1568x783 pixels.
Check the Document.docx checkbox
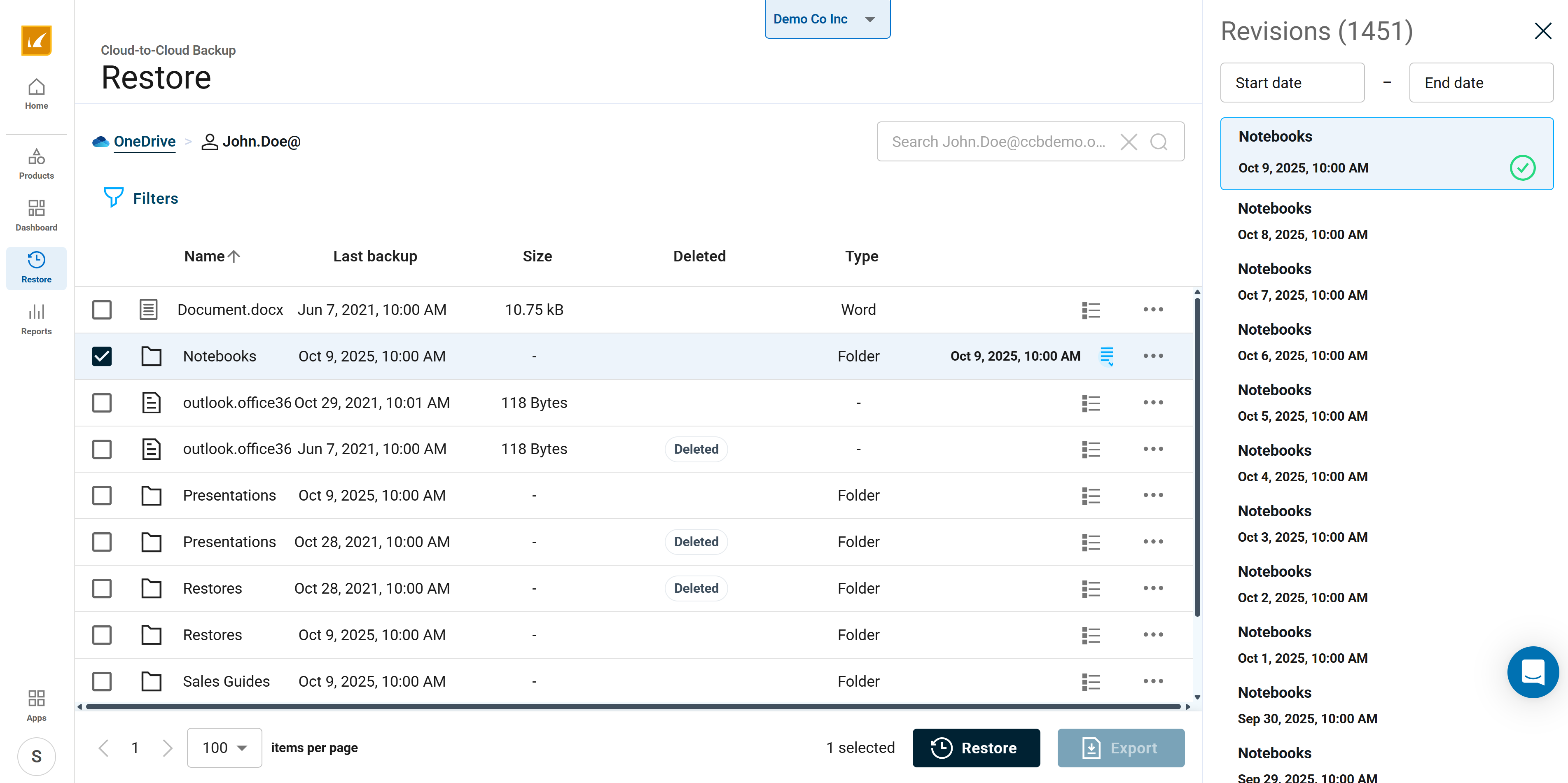click(102, 310)
